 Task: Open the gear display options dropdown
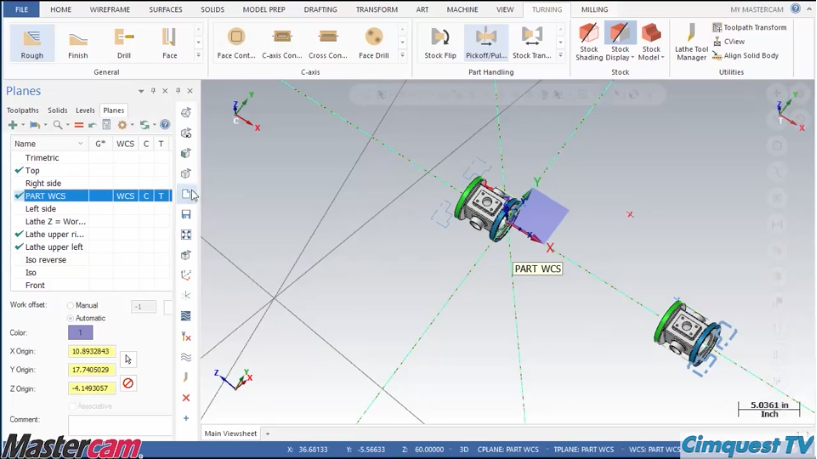tap(132, 125)
